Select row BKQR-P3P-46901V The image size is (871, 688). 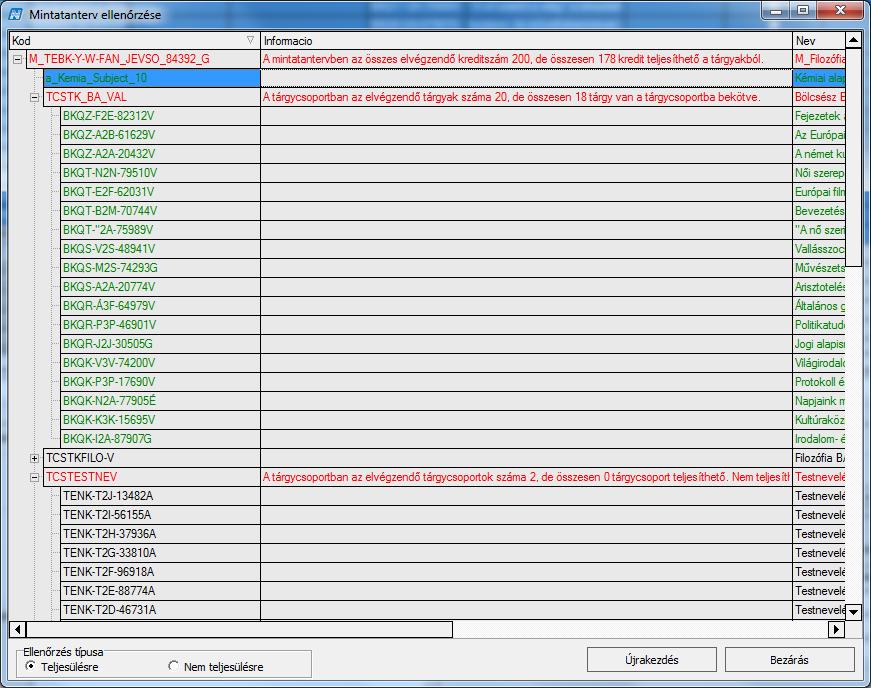point(160,325)
